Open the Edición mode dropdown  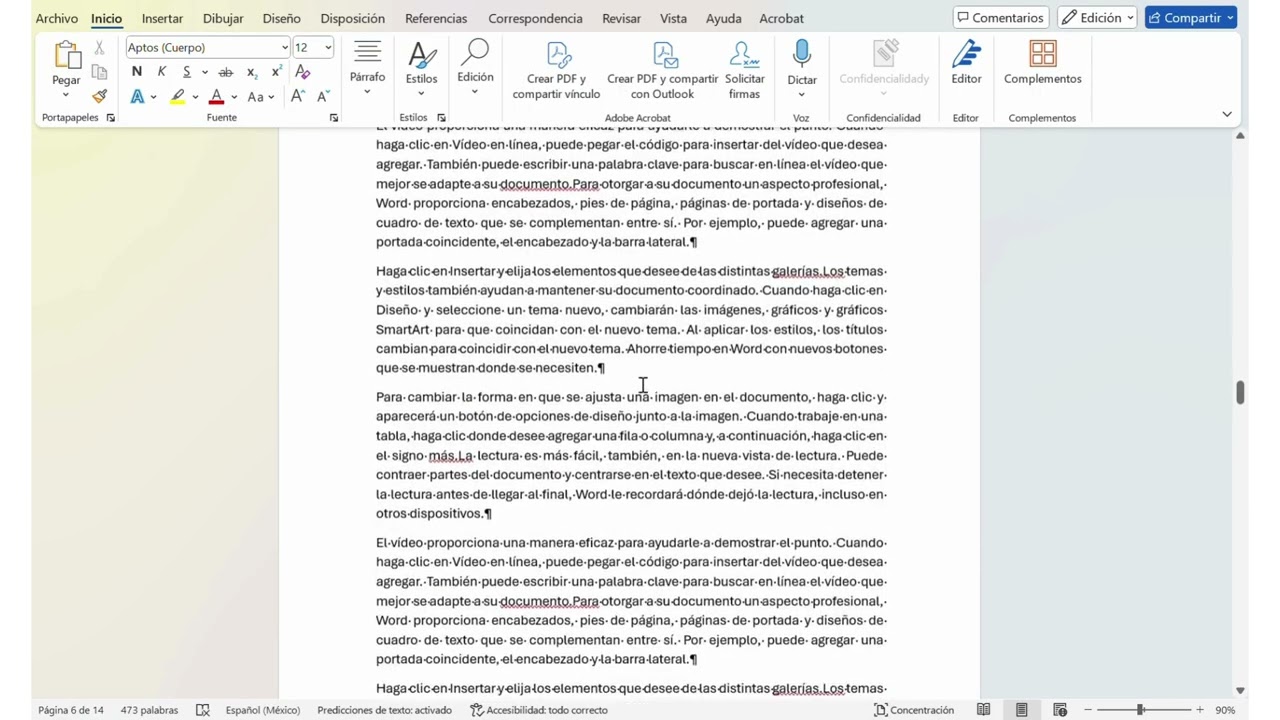(x=1097, y=18)
